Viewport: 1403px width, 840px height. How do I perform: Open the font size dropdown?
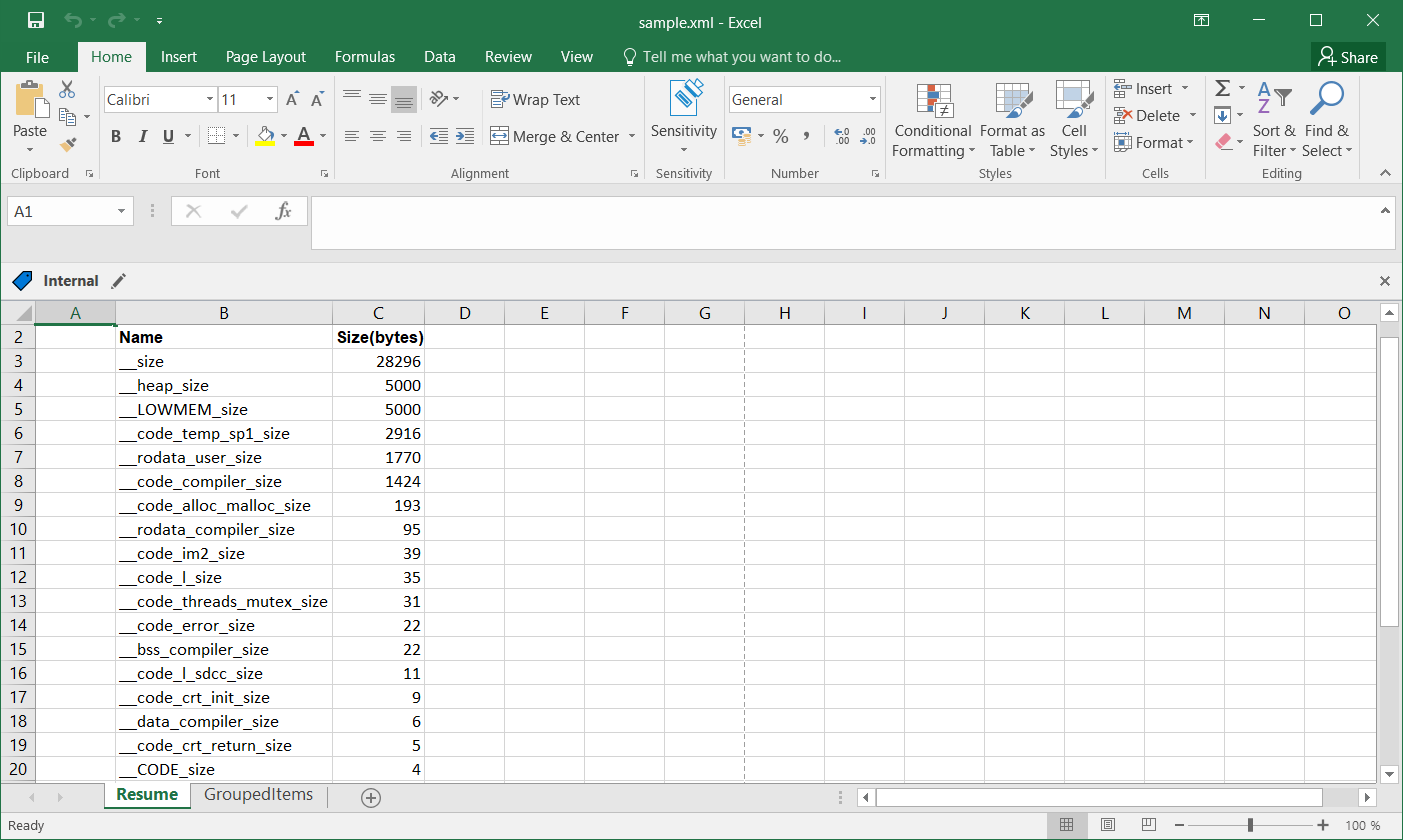tap(270, 99)
